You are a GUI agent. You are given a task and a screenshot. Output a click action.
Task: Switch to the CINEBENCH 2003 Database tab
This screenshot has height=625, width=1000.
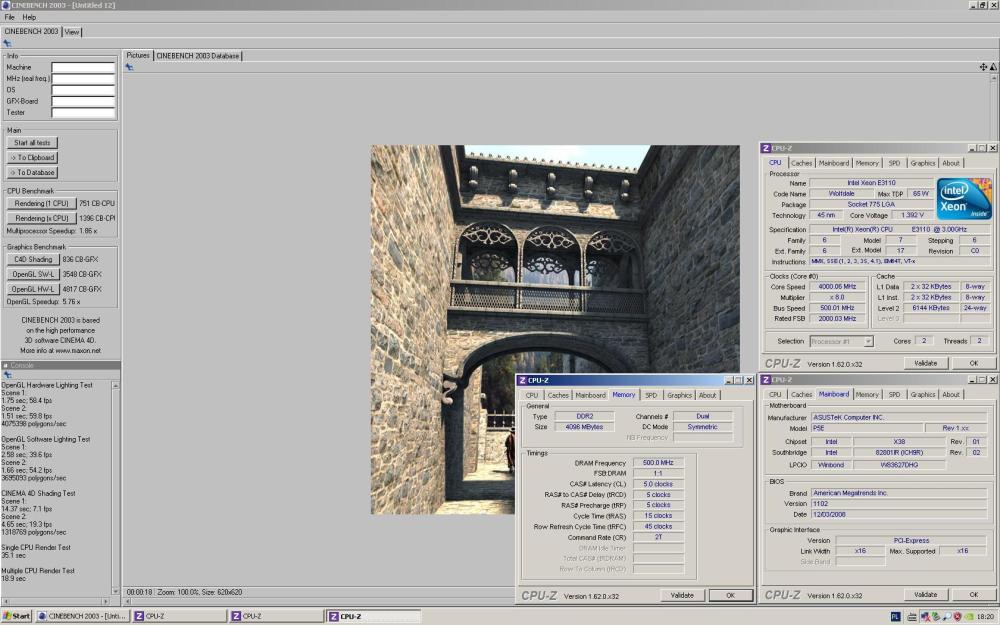point(197,56)
